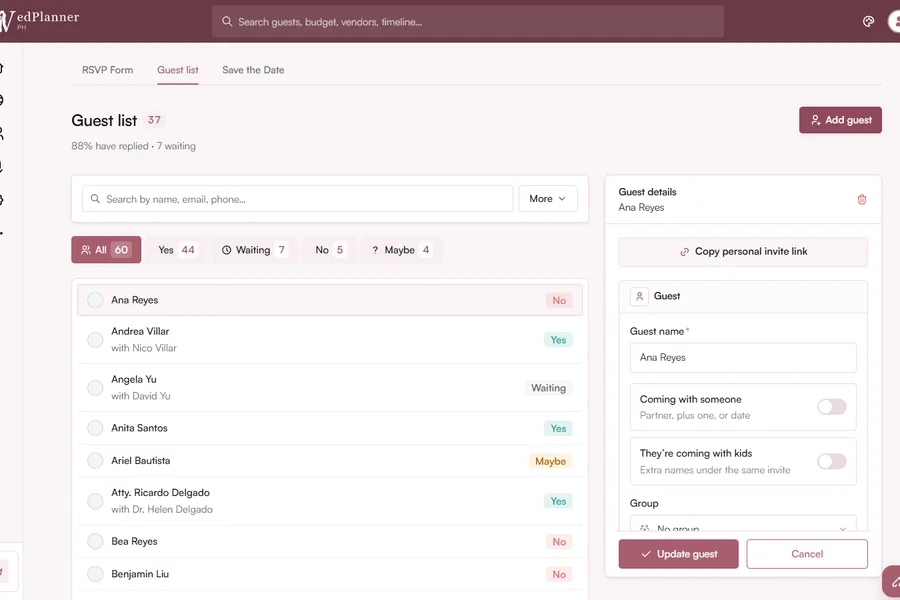The width and height of the screenshot is (900, 600).
Task: Open the More filters dropdown
Action: click(x=548, y=199)
